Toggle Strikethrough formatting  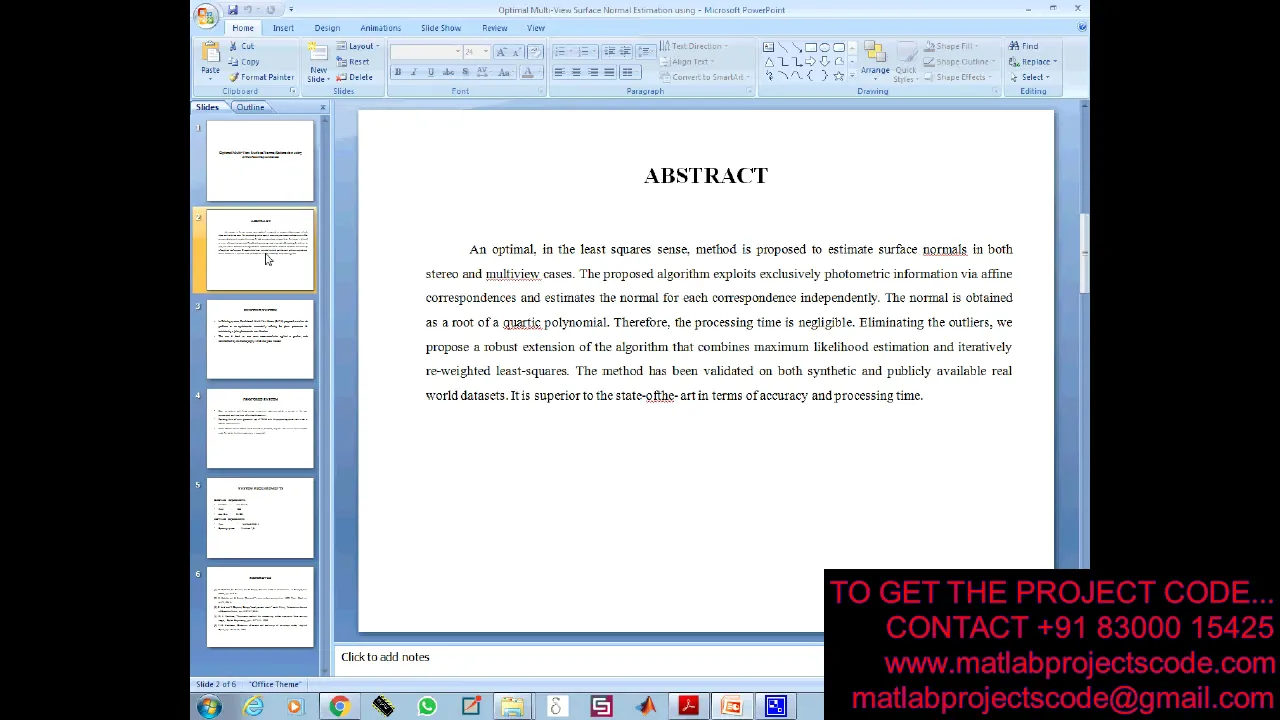point(448,72)
